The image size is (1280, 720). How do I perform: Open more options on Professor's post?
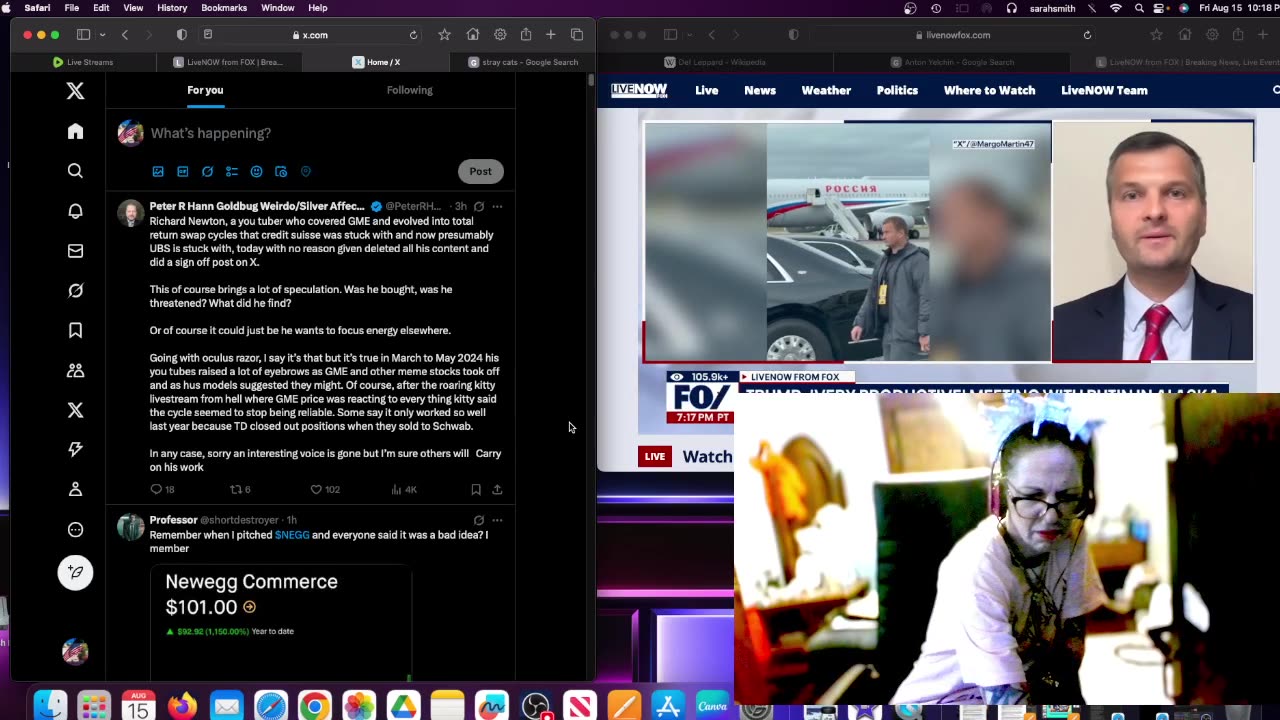497,520
